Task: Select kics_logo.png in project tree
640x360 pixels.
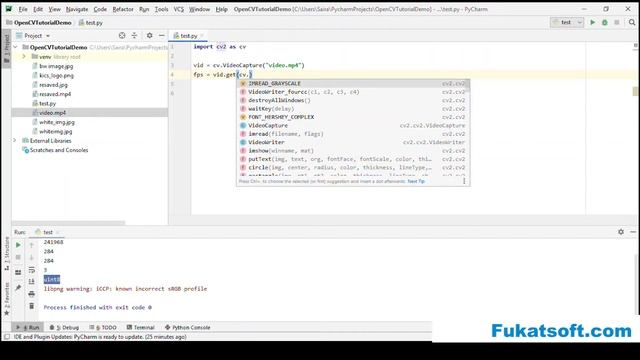Action: tap(56, 76)
